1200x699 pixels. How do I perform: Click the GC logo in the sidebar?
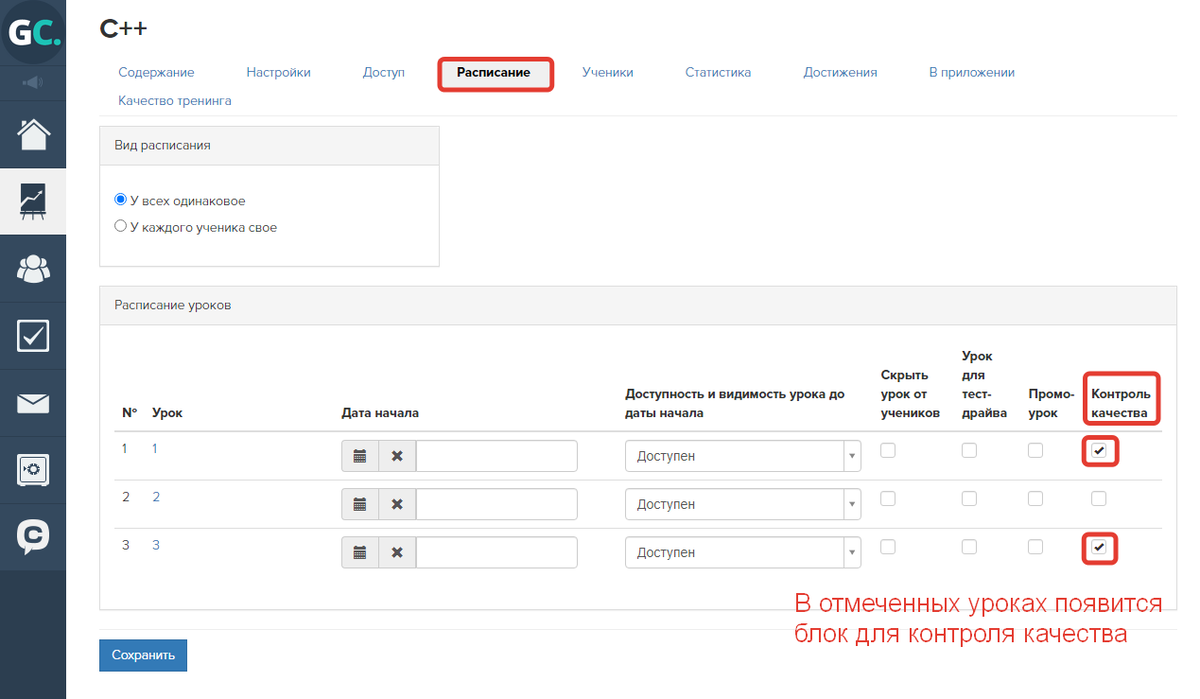[33, 33]
